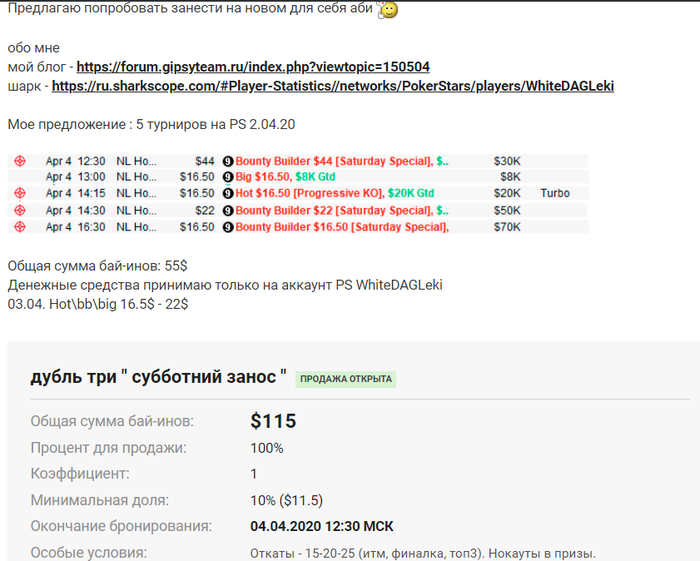Click the '$22' buy-in in Bounty Builder row
This screenshot has width=700, height=561.
[205, 210]
